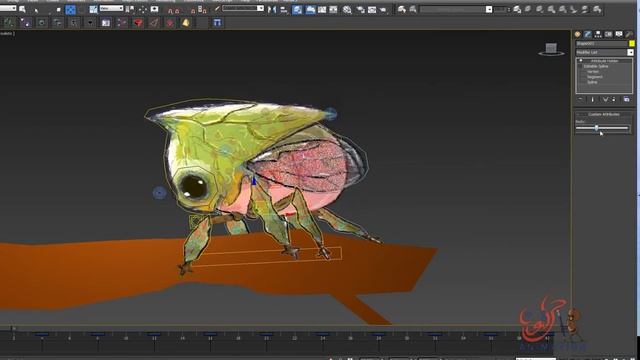
Task: Select Segment sub-object level
Action: point(594,77)
